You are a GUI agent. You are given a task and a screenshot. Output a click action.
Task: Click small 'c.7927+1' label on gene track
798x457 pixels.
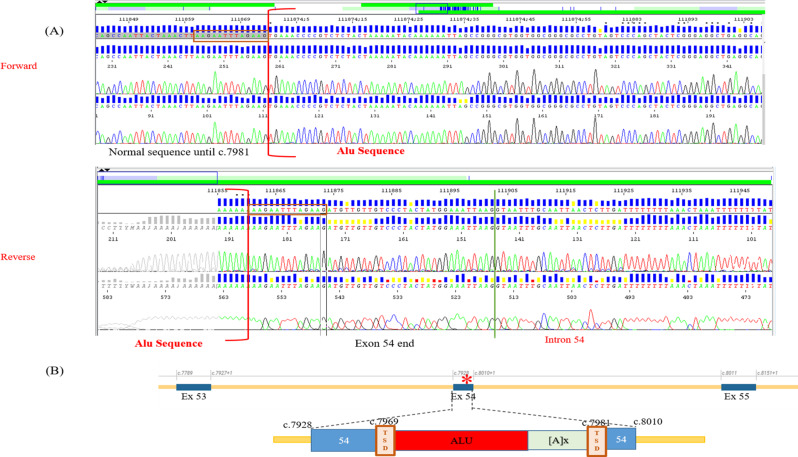222,373
